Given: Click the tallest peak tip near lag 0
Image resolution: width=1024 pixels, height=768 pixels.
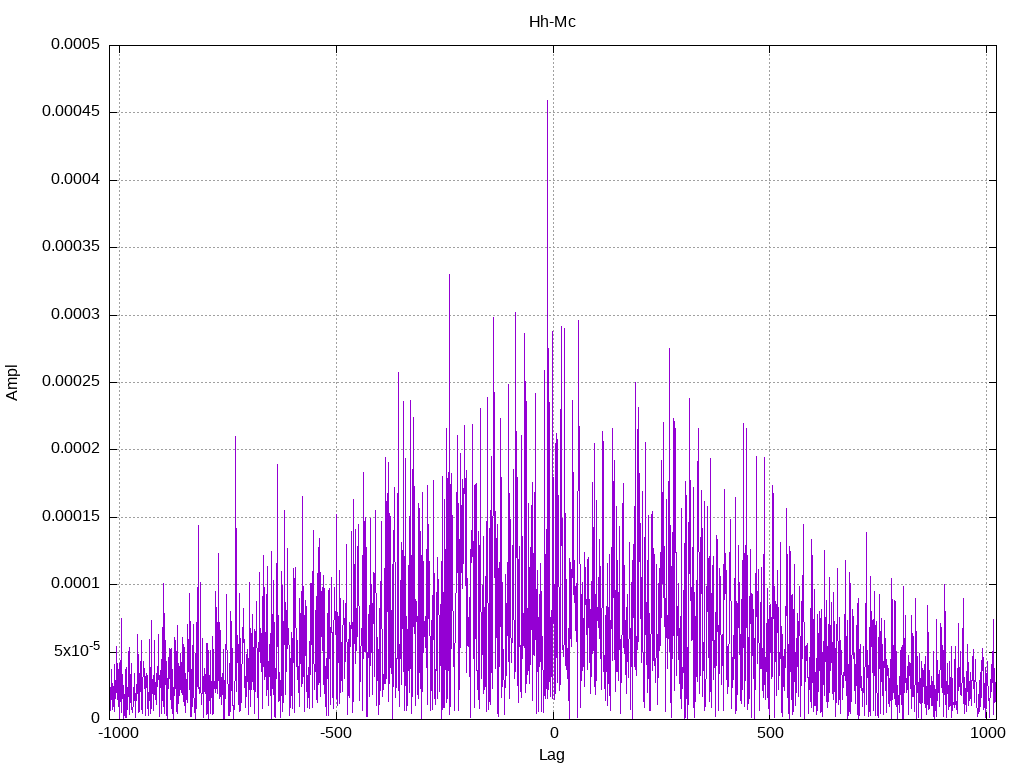Looking at the screenshot, I should (547, 101).
